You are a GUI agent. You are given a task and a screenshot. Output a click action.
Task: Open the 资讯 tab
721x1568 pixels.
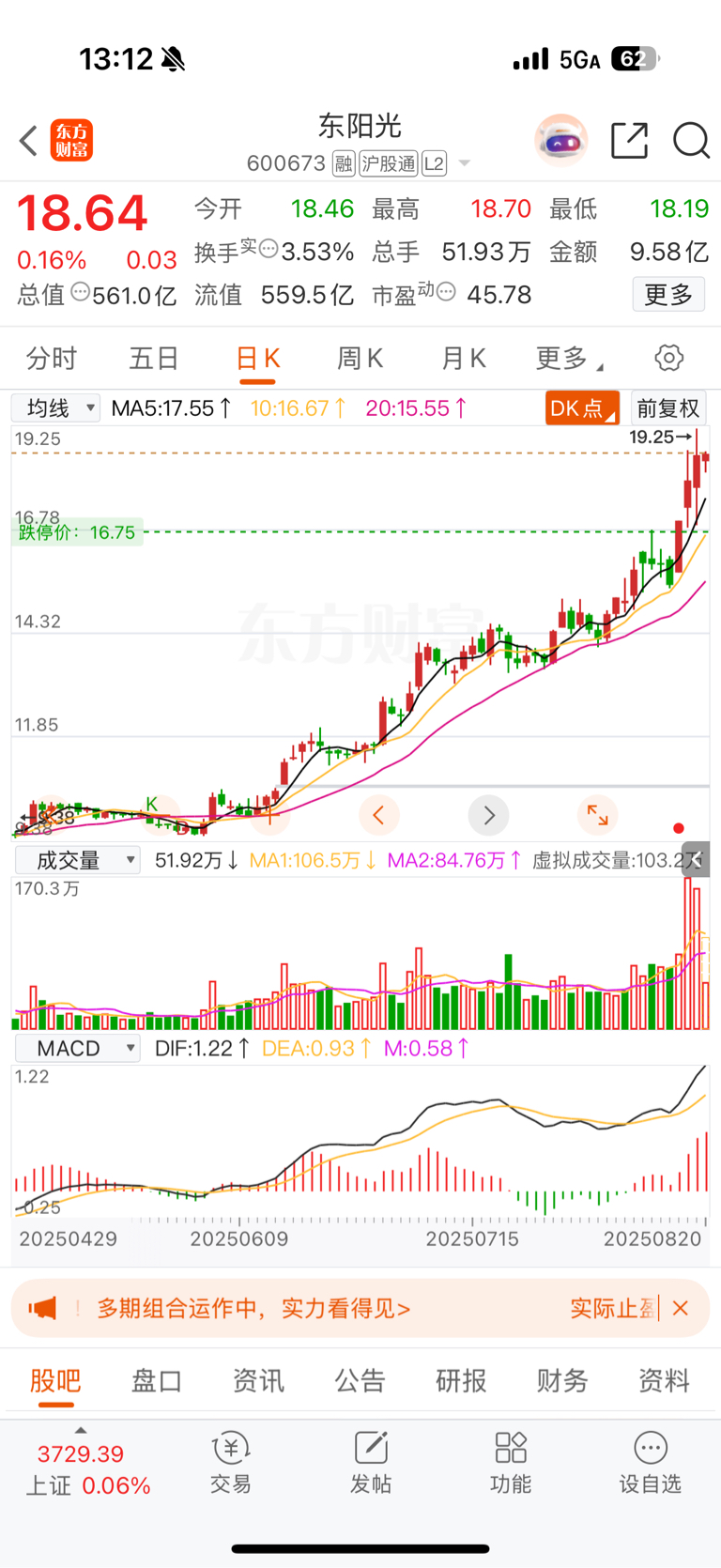(258, 1381)
